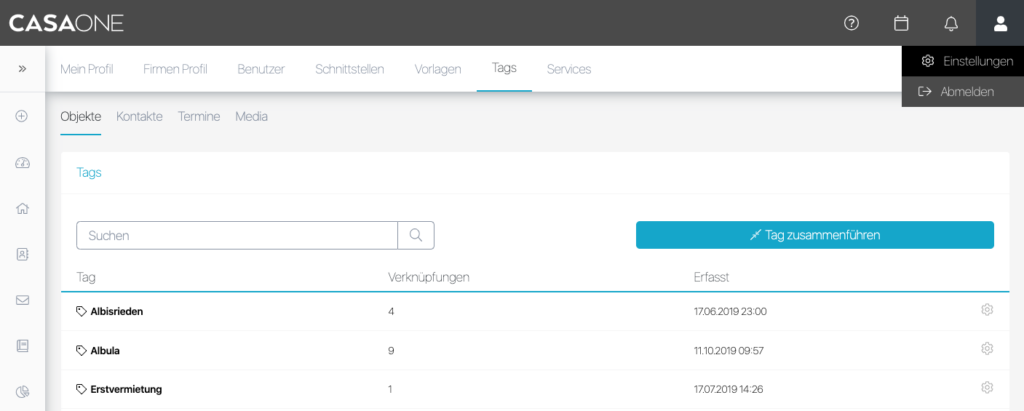Click into the Suchen search field
1024x411 pixels.
tap(237, 235)
